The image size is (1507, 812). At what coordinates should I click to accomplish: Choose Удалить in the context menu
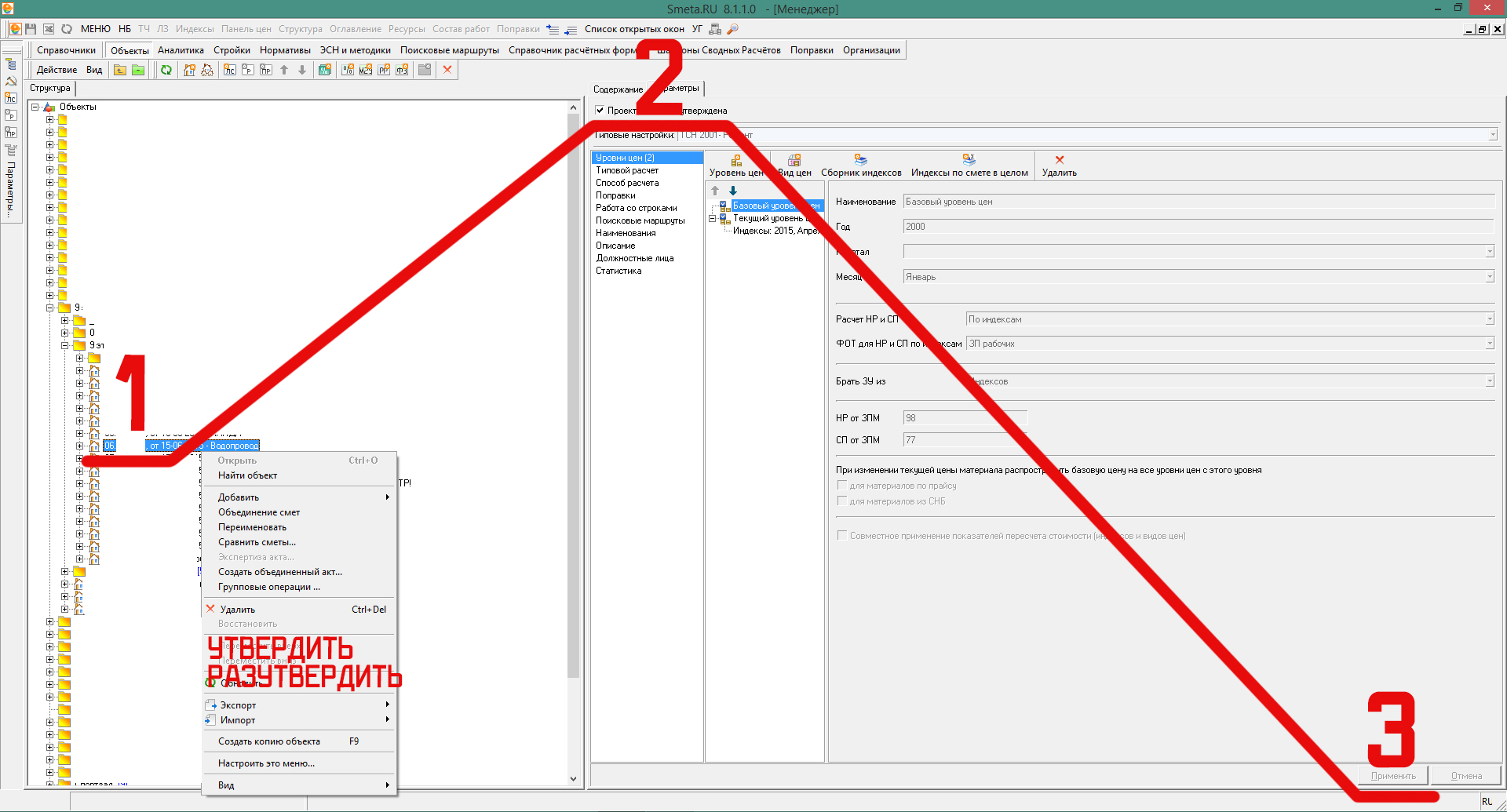click(x=298, y=610)
